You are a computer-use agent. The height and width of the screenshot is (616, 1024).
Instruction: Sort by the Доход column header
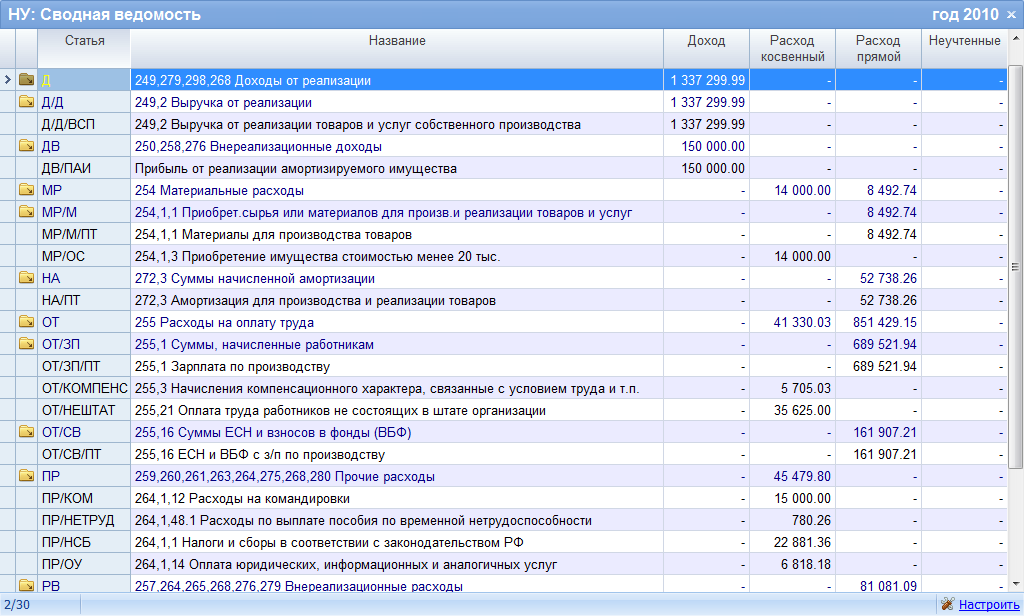[x=706, y=48]
